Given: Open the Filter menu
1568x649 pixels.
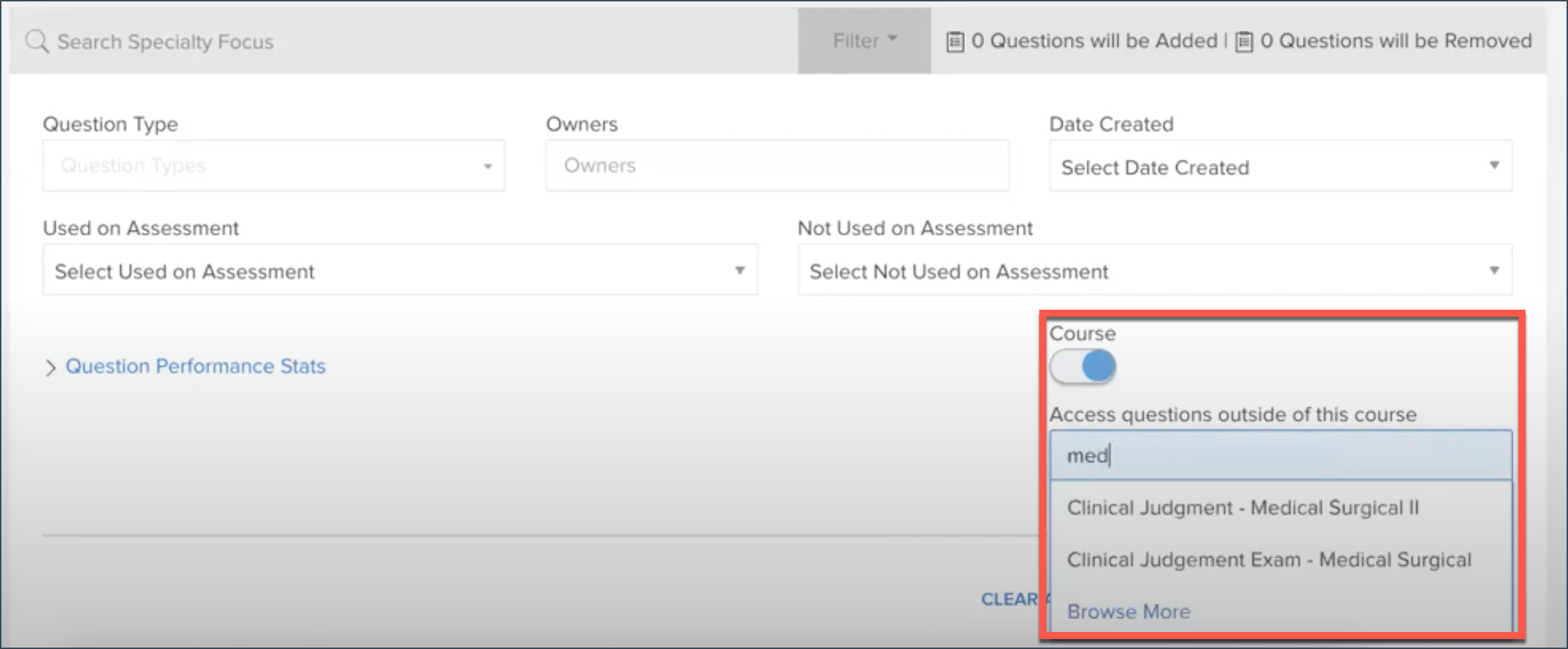Looking at the screenshot, I should coord(862,40).
